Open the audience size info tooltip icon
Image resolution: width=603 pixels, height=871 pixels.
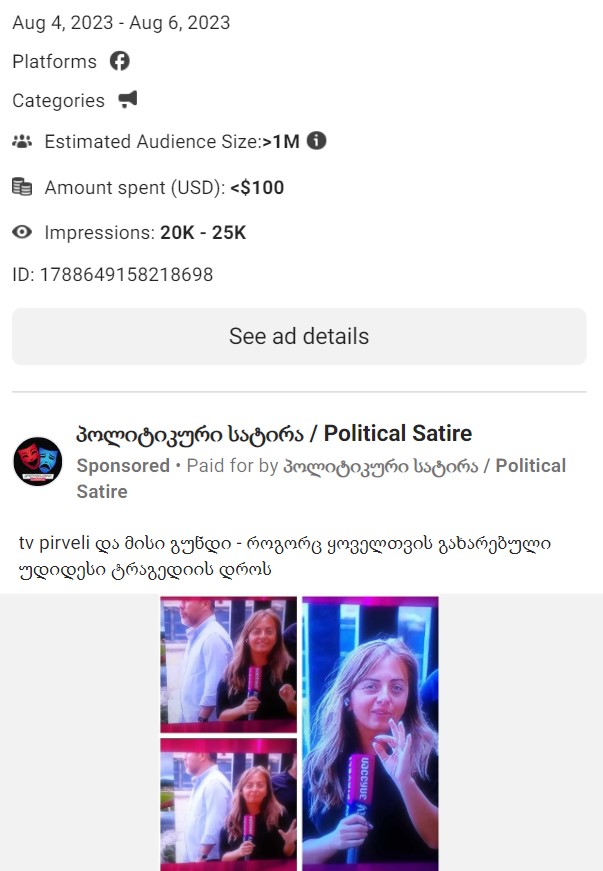316,141
